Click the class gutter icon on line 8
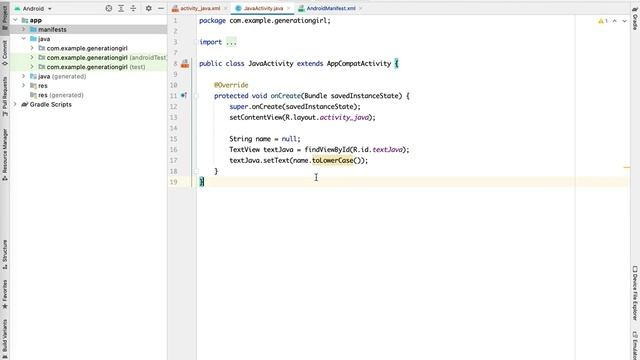The height and width of the screenshot is (360, 640). (185, 64)
